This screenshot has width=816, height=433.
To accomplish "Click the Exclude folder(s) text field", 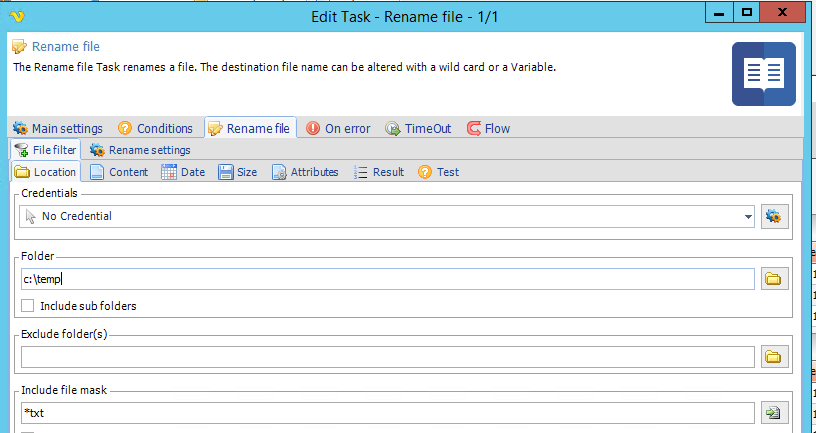I will 387,357.
